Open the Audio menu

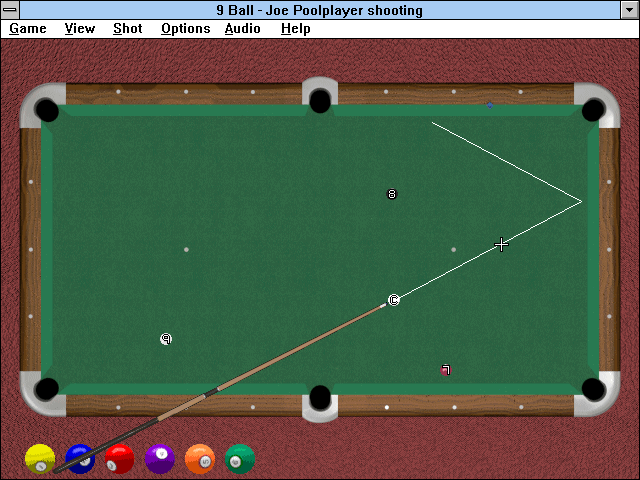[242, 29]
